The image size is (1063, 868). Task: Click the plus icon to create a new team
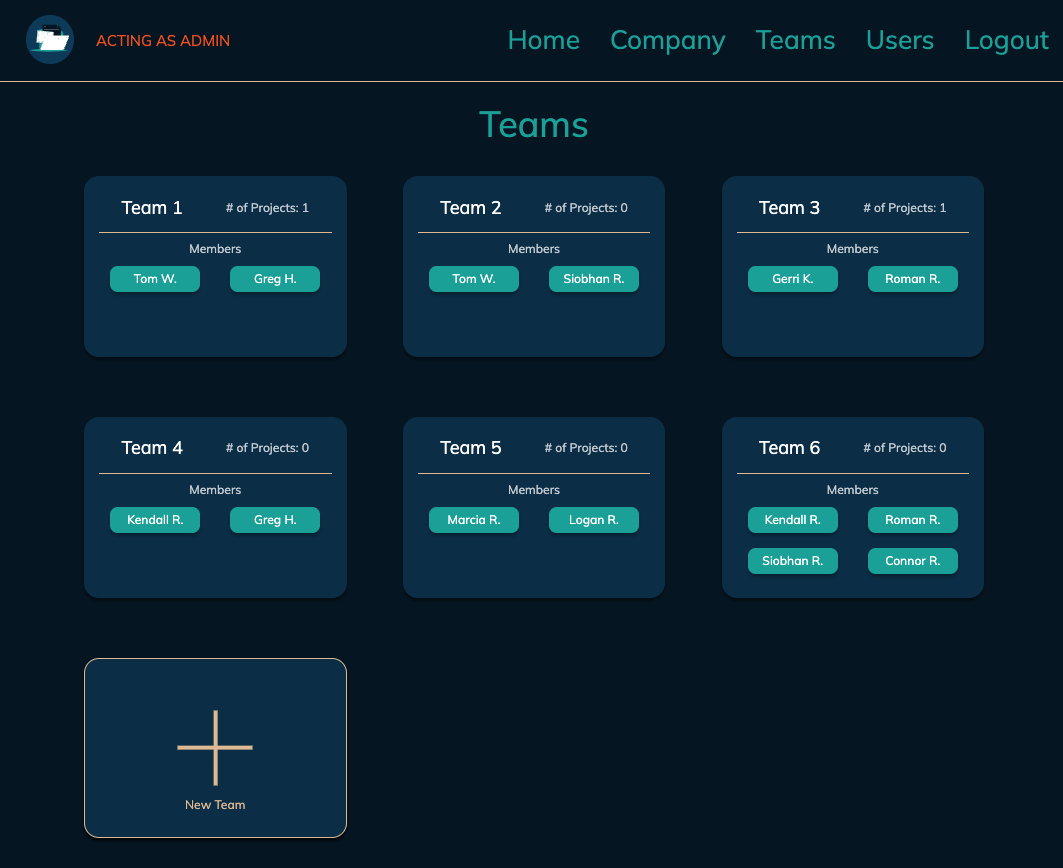[x=215, y=745]
